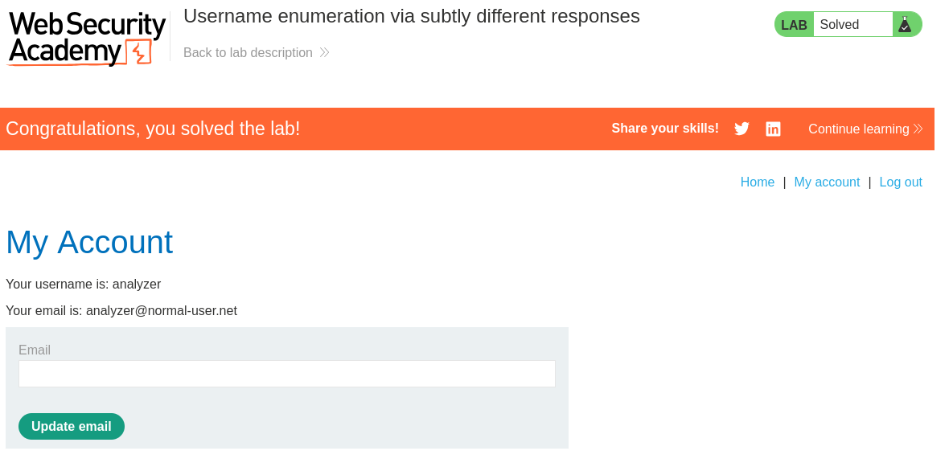Click the Continue learning double-arrow
The height and width of the screenshot is (450, 936).
click(917, 129)
